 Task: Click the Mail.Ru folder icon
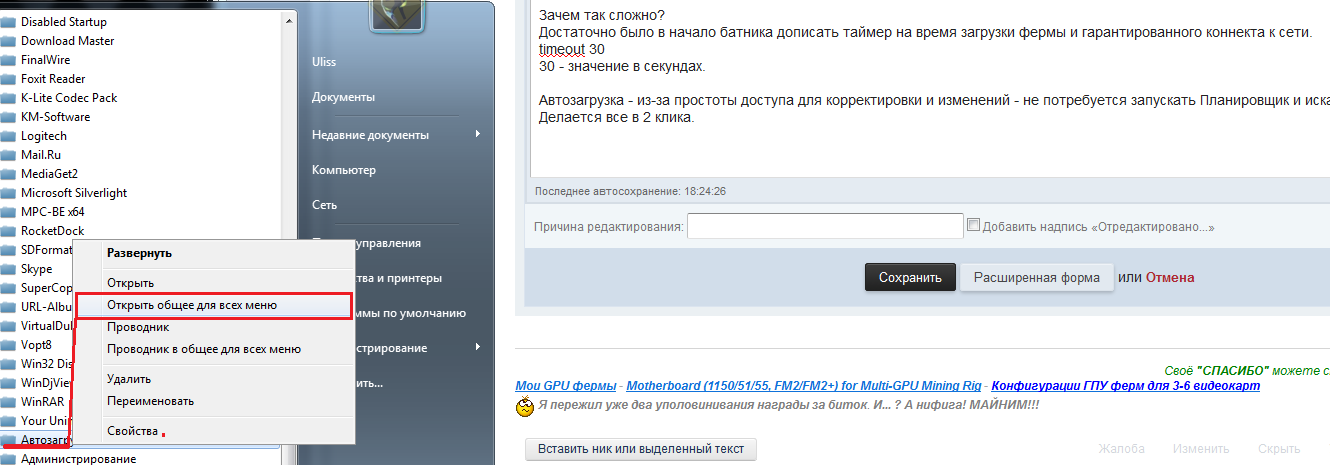(x=8, y=155)
